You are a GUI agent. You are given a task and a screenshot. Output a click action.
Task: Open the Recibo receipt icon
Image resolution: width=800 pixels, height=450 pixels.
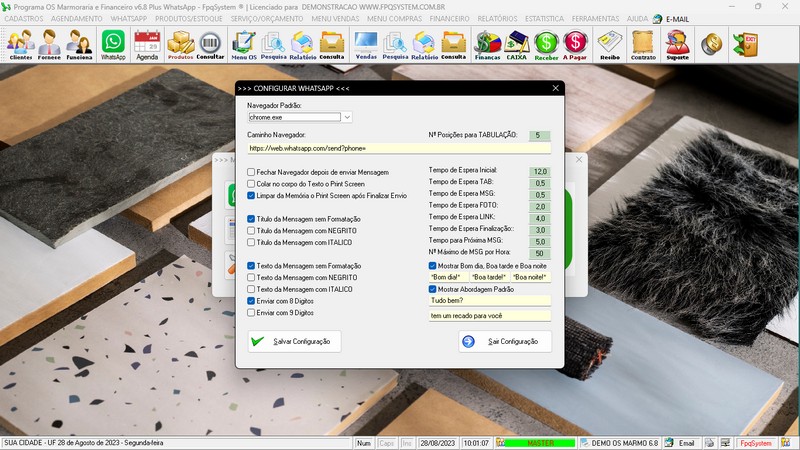(x=610, y=45)
